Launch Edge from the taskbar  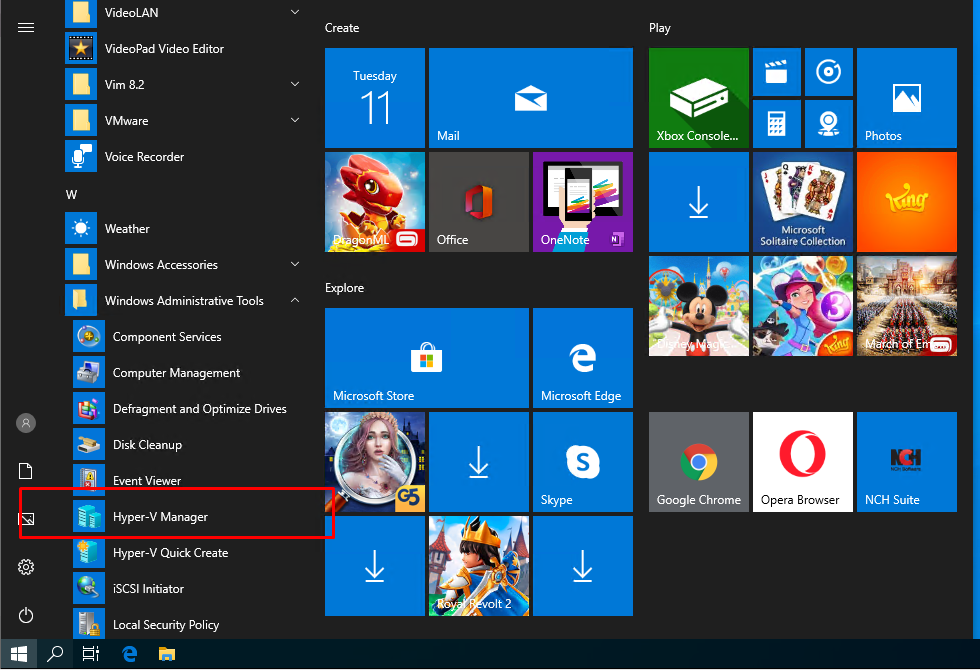click(129, 654)
